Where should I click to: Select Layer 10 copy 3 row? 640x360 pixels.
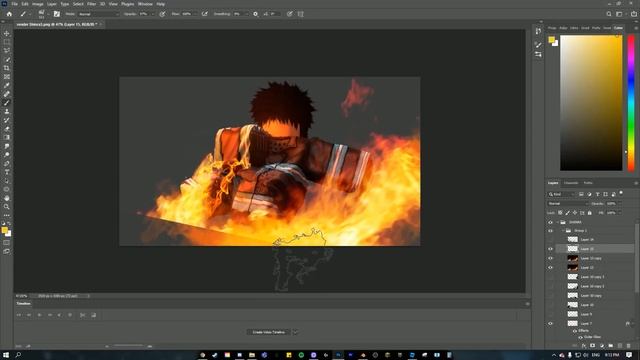click(x=595, y=277)
